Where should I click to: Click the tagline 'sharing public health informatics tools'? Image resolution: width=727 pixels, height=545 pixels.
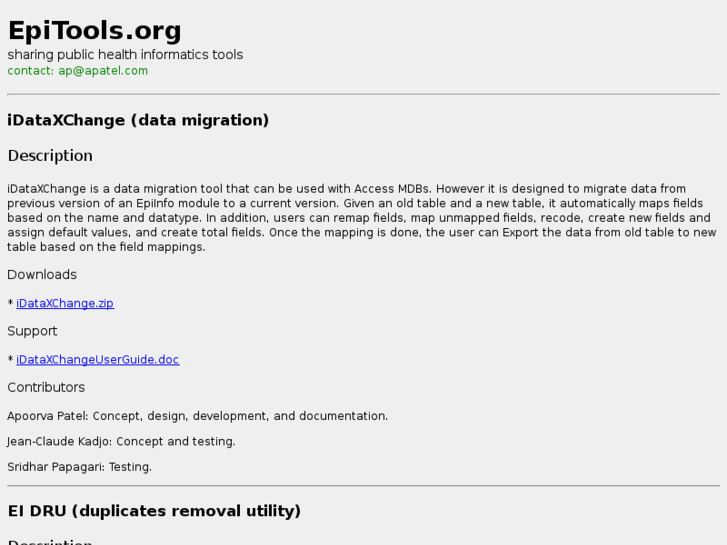point(125,55)
